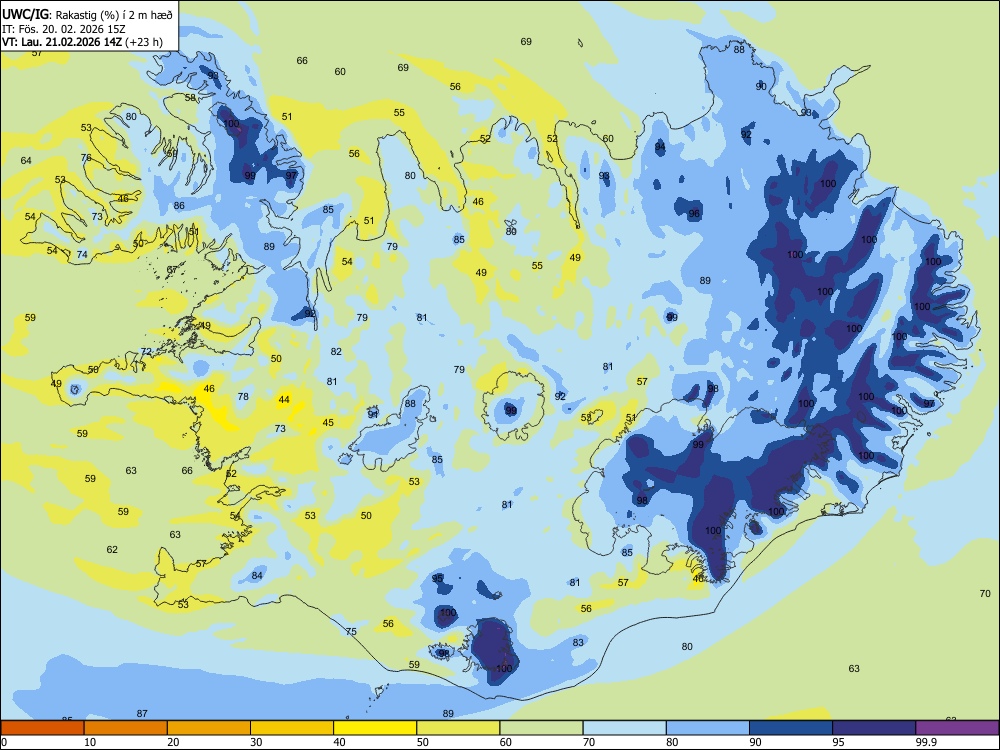Click the humidity value '44' on the map
Viewport: 1000px width, 750px height.
(x=284, y=400)
